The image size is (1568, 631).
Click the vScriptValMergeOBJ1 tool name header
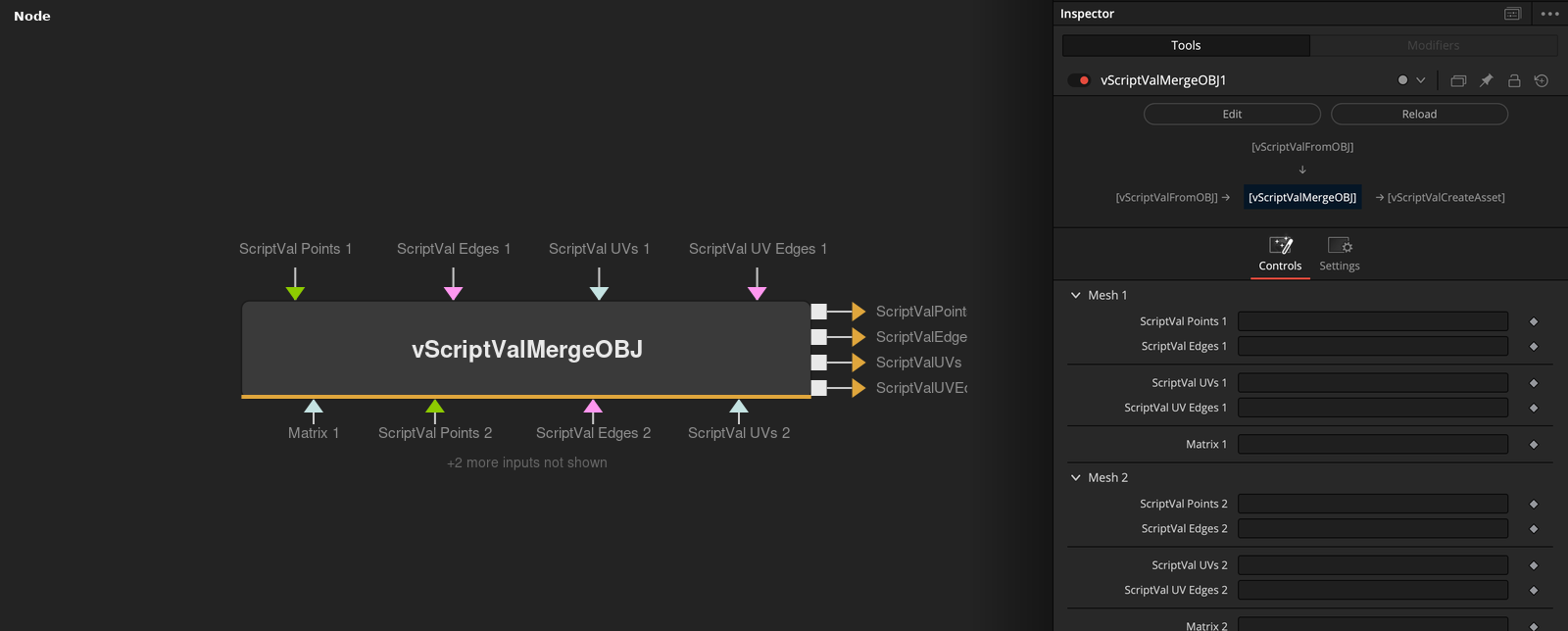1163,80
